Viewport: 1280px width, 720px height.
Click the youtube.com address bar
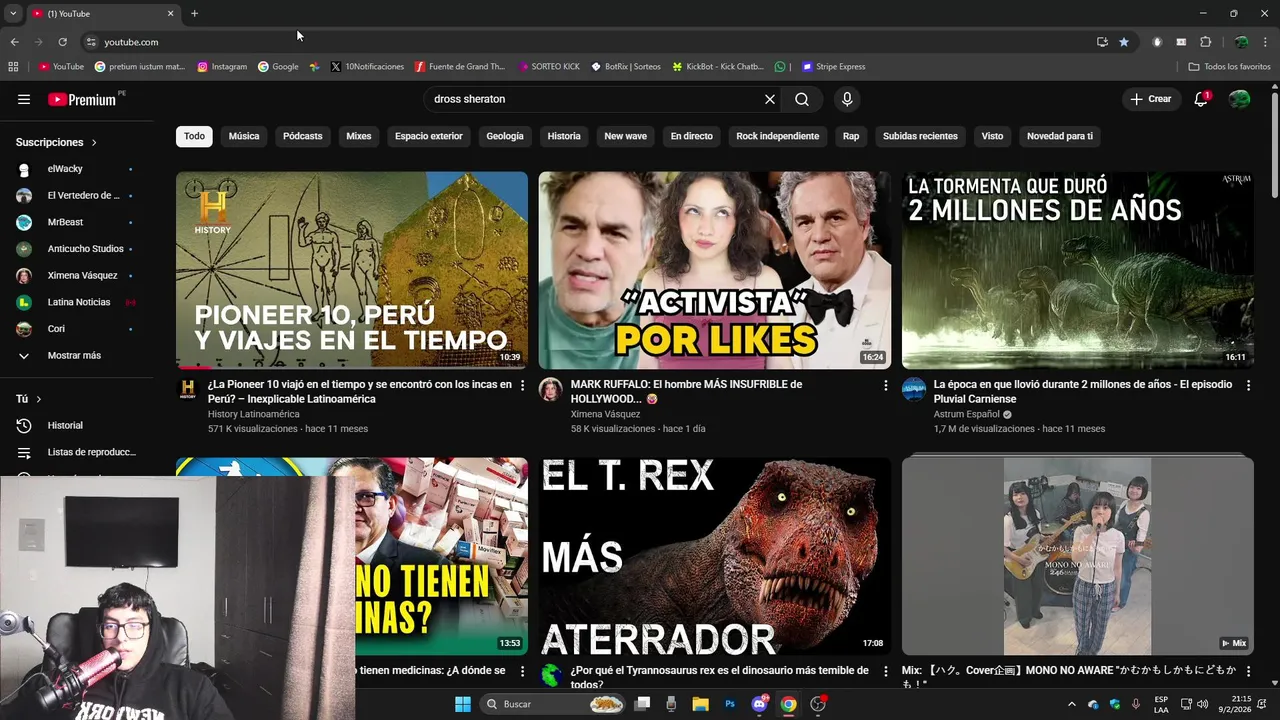(x=590, y=42)
